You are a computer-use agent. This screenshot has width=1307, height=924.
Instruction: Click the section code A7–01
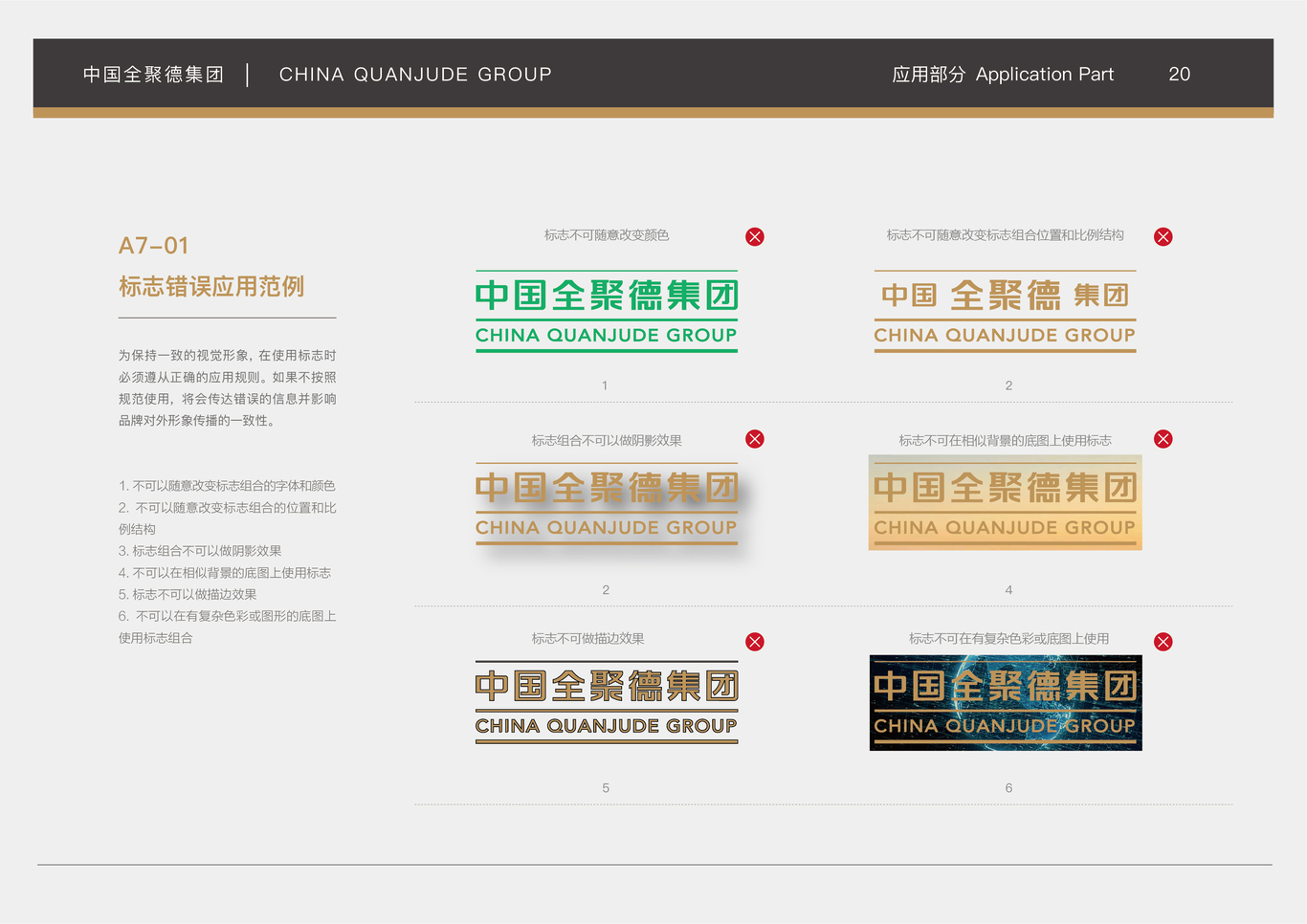(153, 246)
